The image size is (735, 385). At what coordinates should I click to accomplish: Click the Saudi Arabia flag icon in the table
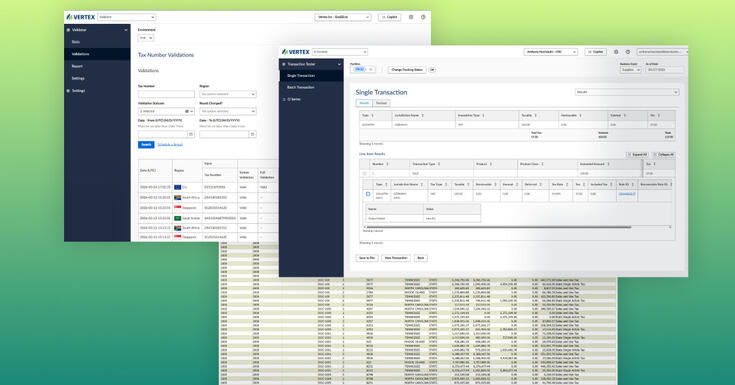[178, 218]
